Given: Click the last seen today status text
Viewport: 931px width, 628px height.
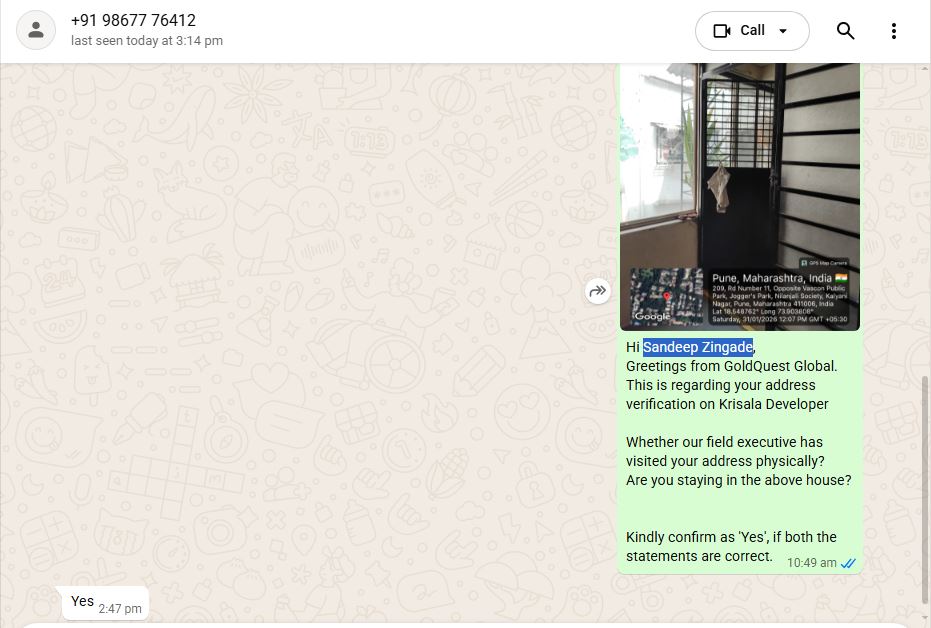Looking at the screenshot, I should tap(147, 41).
